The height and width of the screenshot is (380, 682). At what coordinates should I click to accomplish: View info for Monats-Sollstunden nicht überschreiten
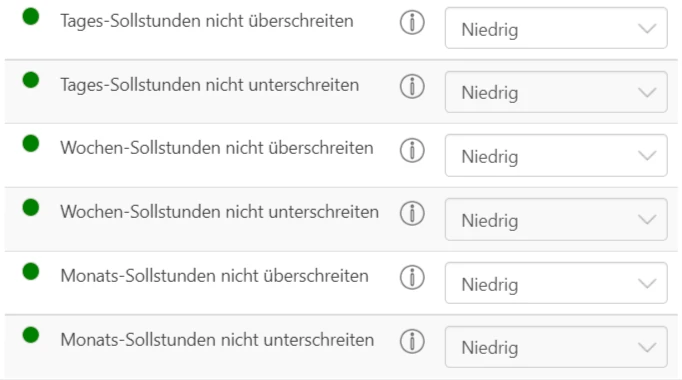[x=412, y=277]
